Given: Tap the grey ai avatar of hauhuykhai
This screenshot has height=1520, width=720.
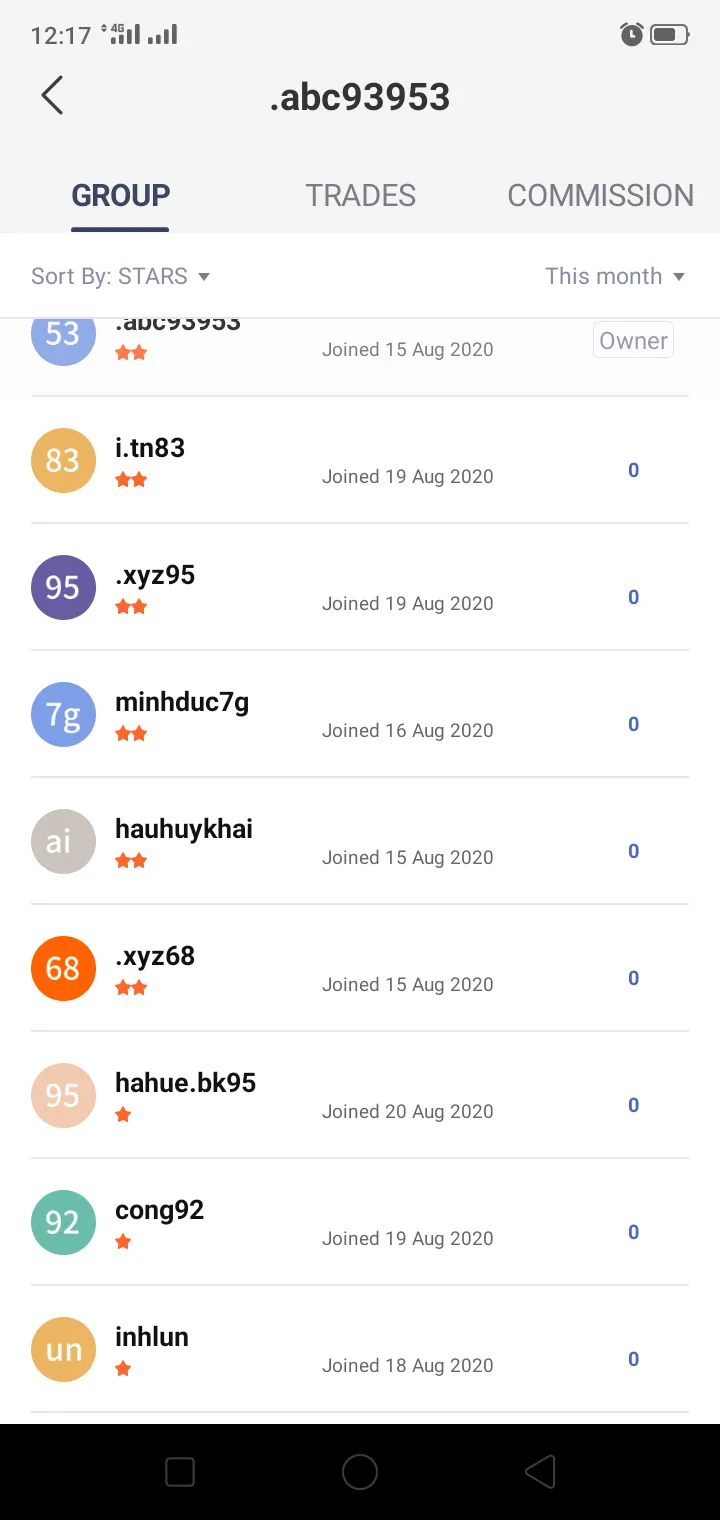Looking at the screenshot, I should (63, 841).
